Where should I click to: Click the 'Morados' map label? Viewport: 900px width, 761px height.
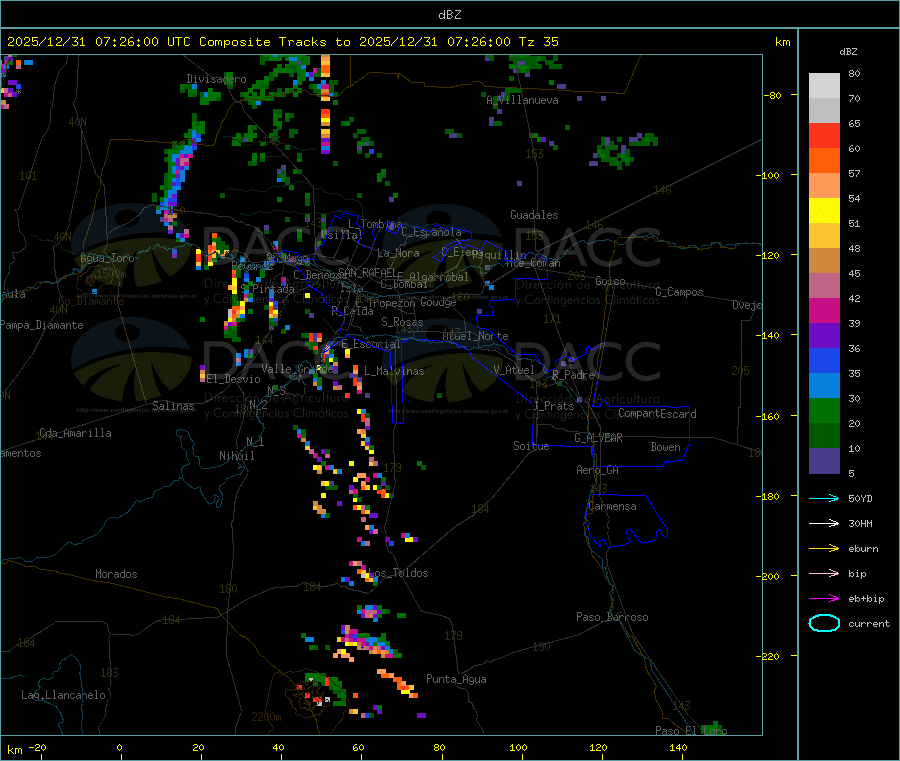[117, 574]
